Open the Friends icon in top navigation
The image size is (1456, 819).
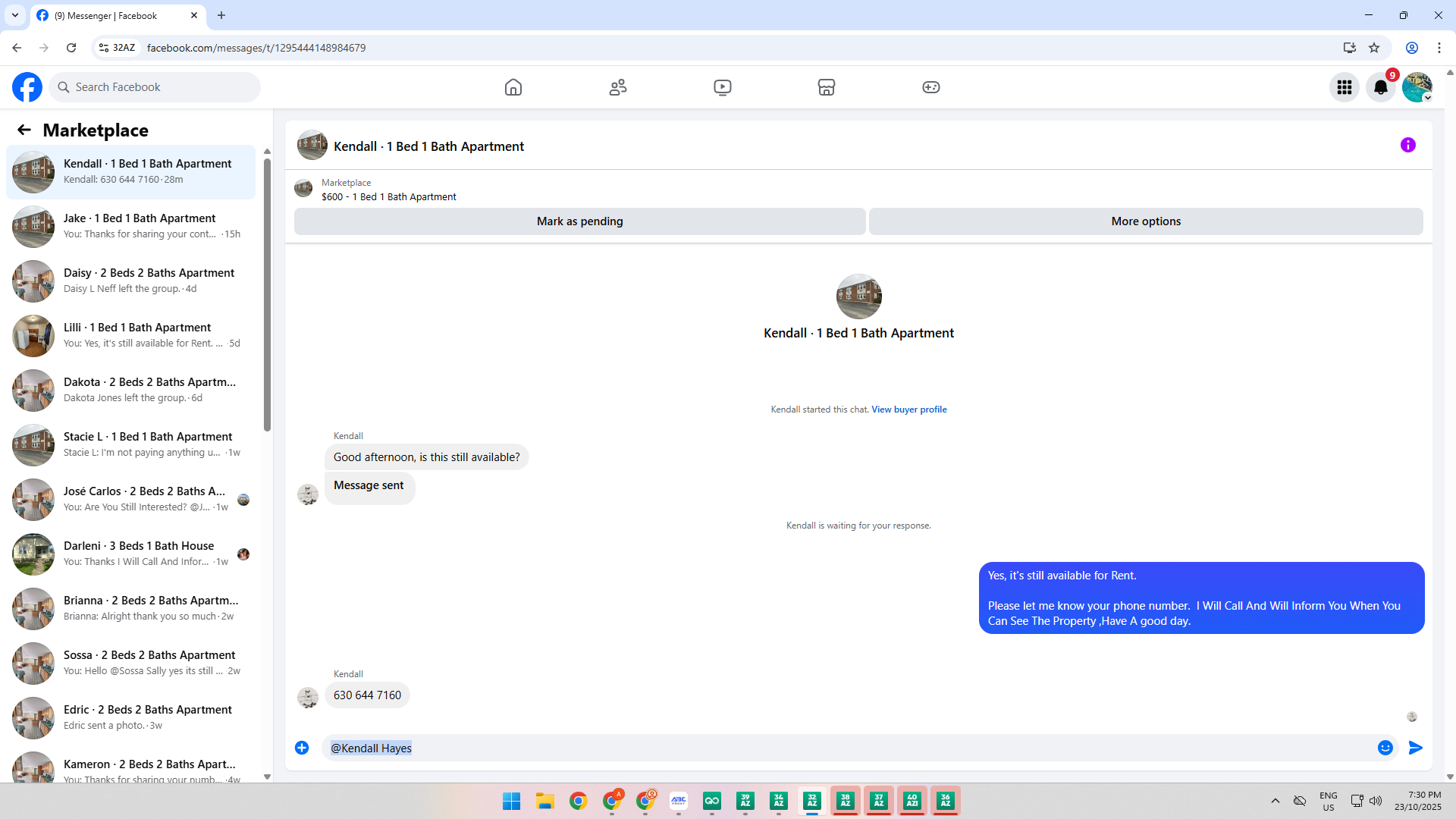tap(618, 87)
